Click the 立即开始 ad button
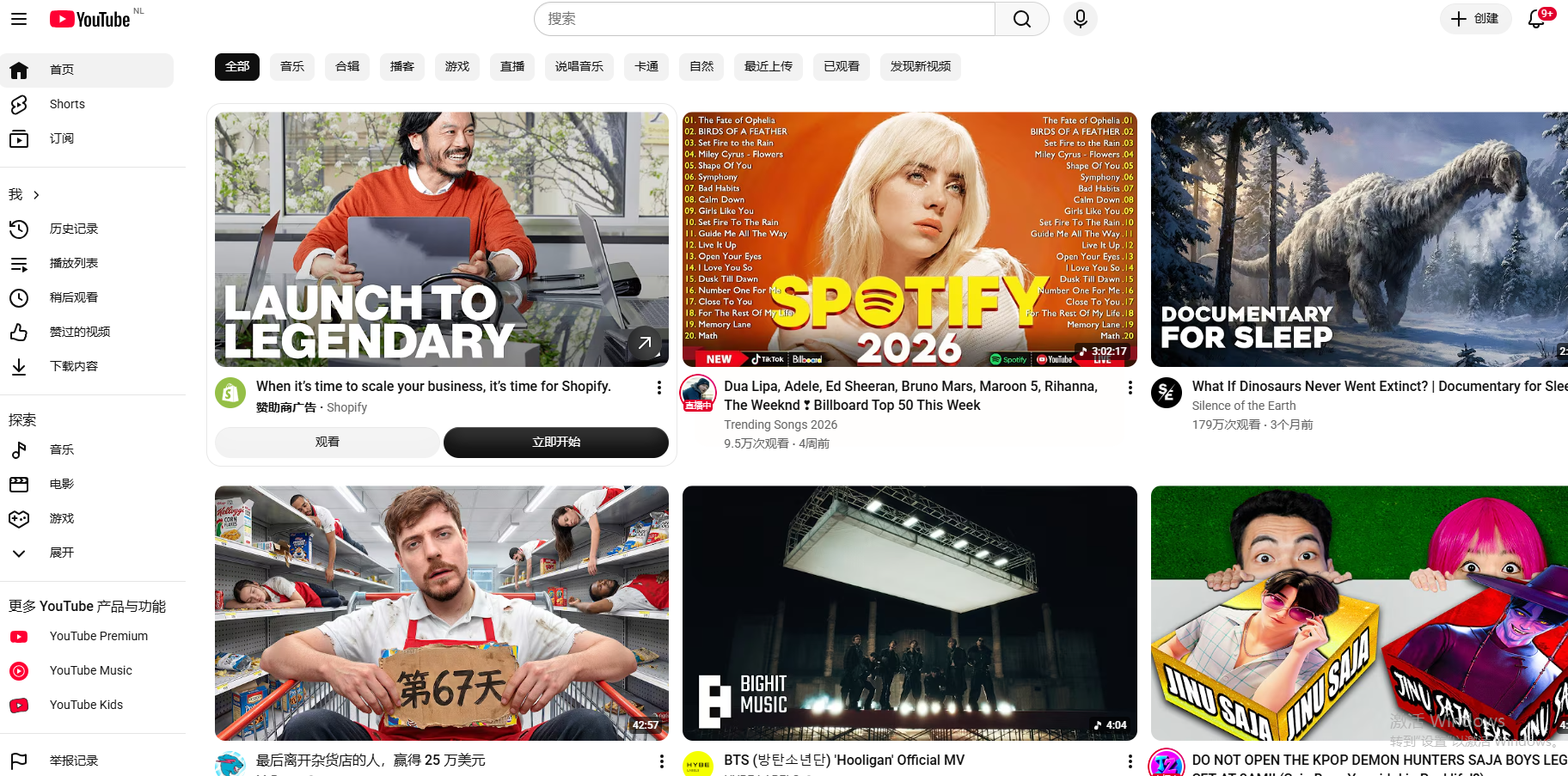 556,442
